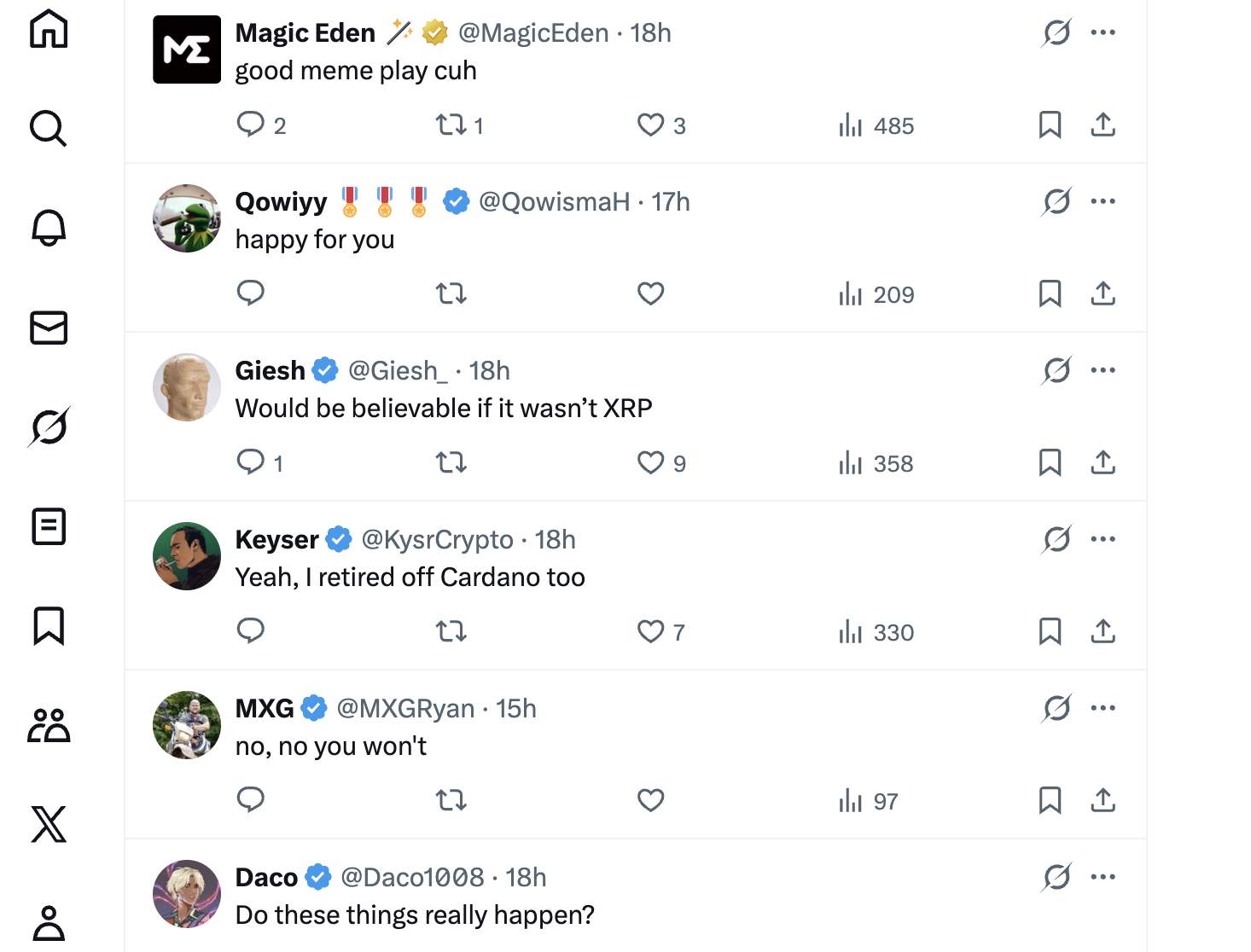1251x952 pixels.
Task: Open Grok icon in the left sidebar
Action: pos(49,427)
